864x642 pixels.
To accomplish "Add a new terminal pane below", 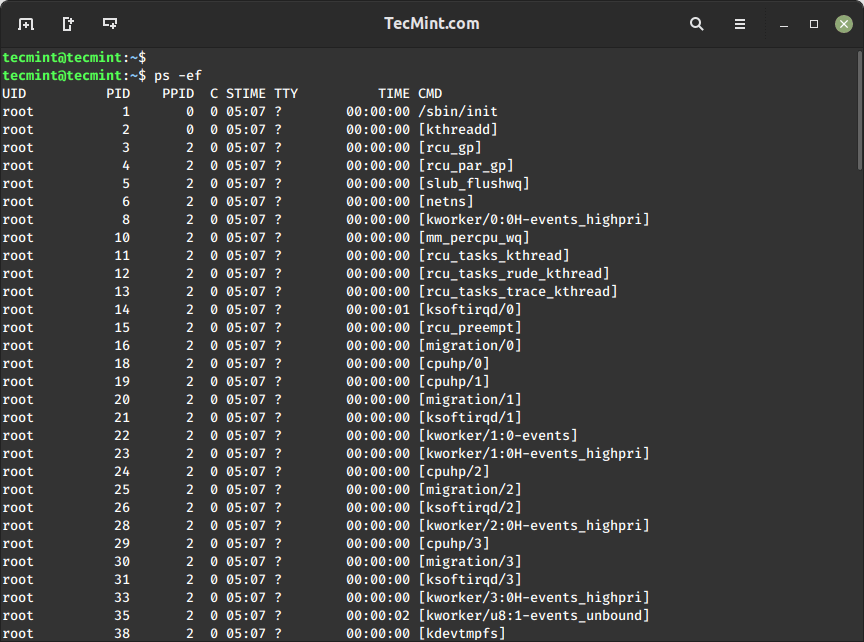I will pos(108,23).
